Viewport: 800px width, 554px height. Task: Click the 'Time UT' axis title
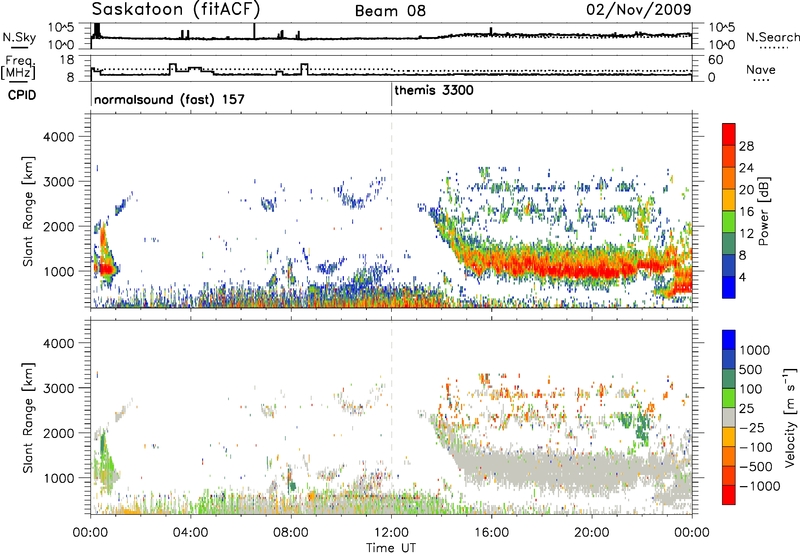[x=391, y=548]
